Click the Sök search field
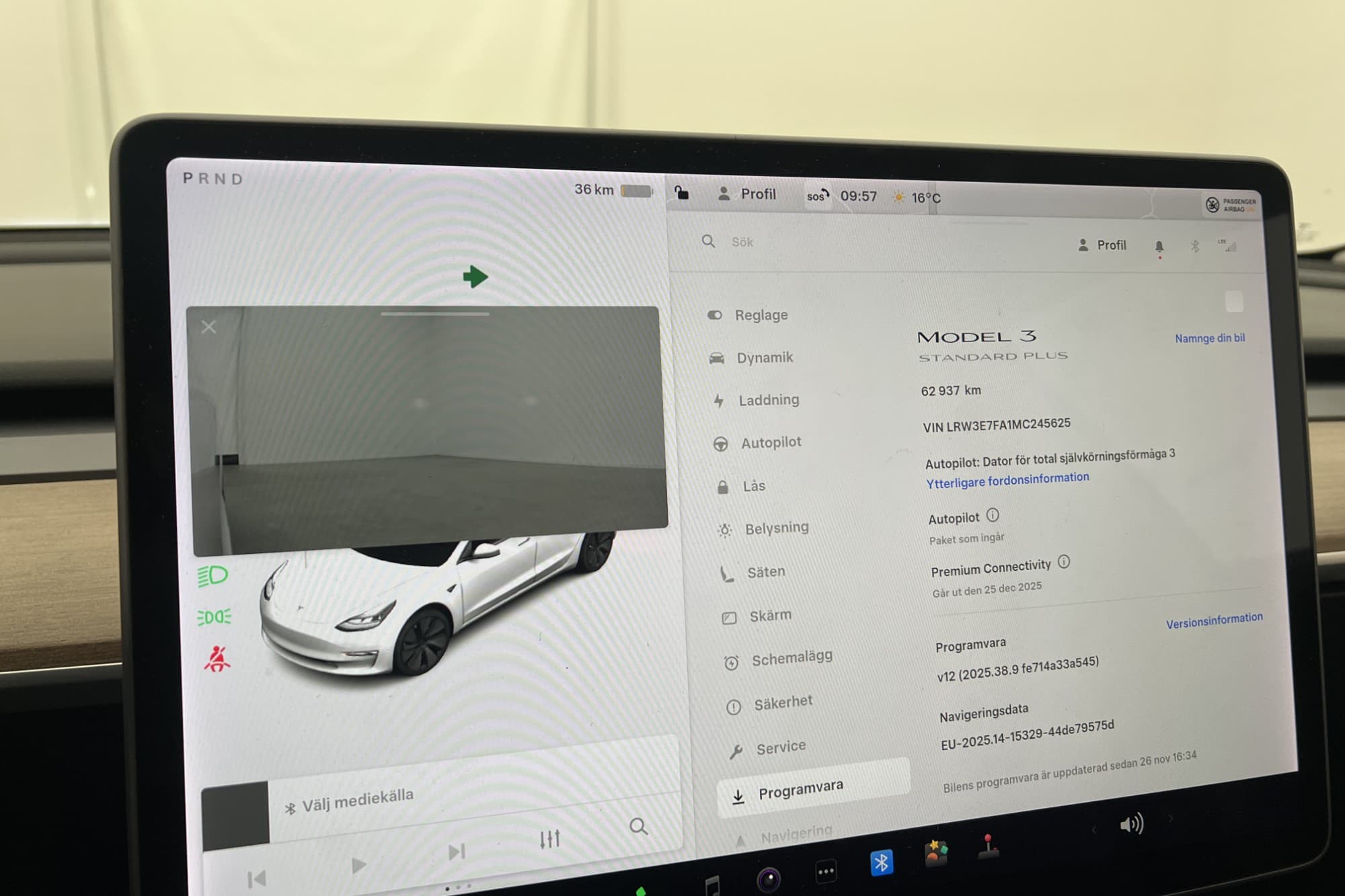 tap(742, 242)
